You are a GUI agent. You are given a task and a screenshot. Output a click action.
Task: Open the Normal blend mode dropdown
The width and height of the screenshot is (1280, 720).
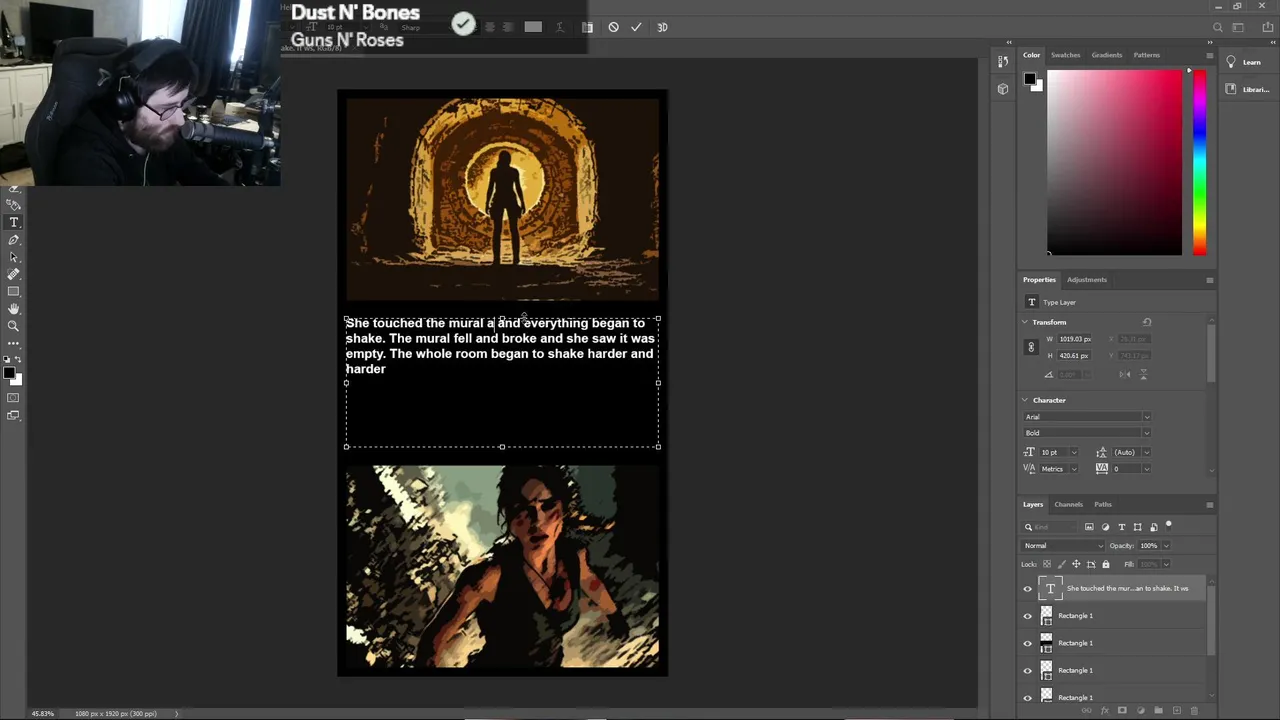[x=1063, y=546]
